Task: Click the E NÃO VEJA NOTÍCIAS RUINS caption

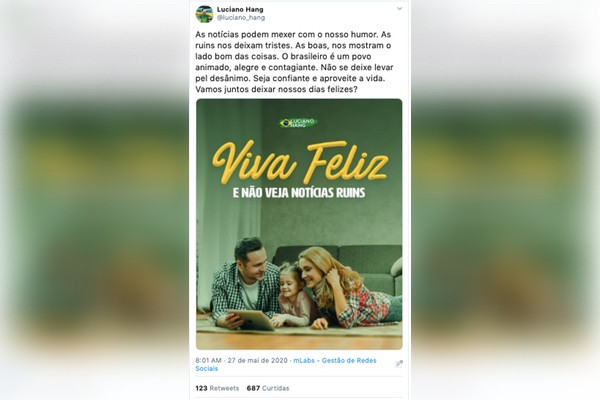Action: 299,193
